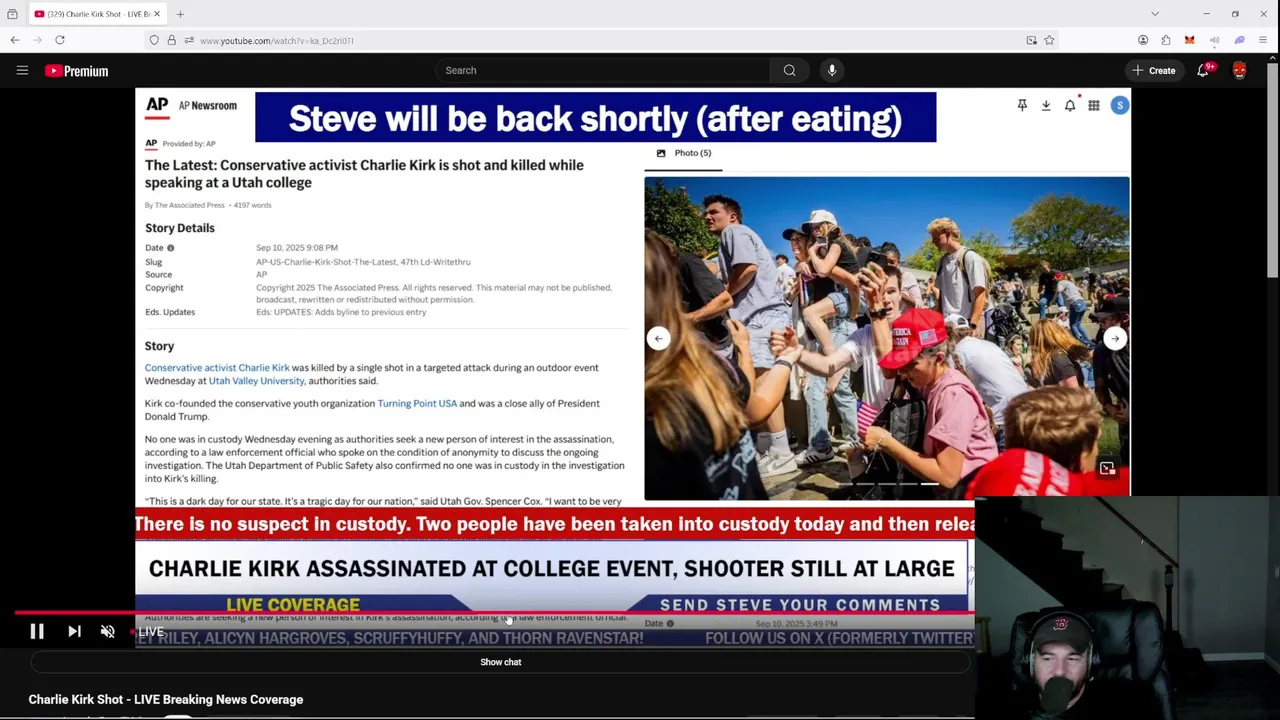Image resolution: width=1280 pixels, height=720 pixels.
Task: Open a new browser tab
Action: (x=181, y=14)
